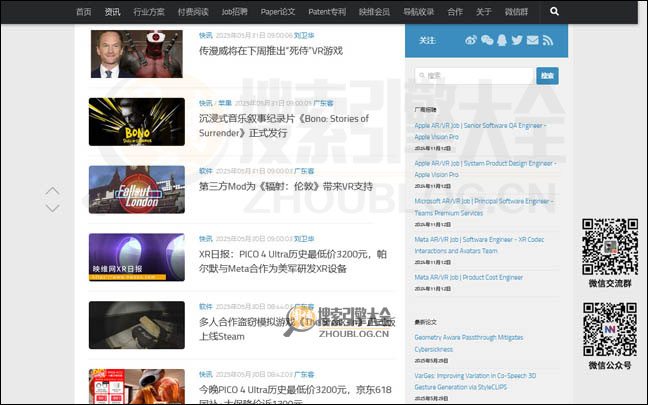Open Bono: Stories of Surrender article title

[284, 126]
